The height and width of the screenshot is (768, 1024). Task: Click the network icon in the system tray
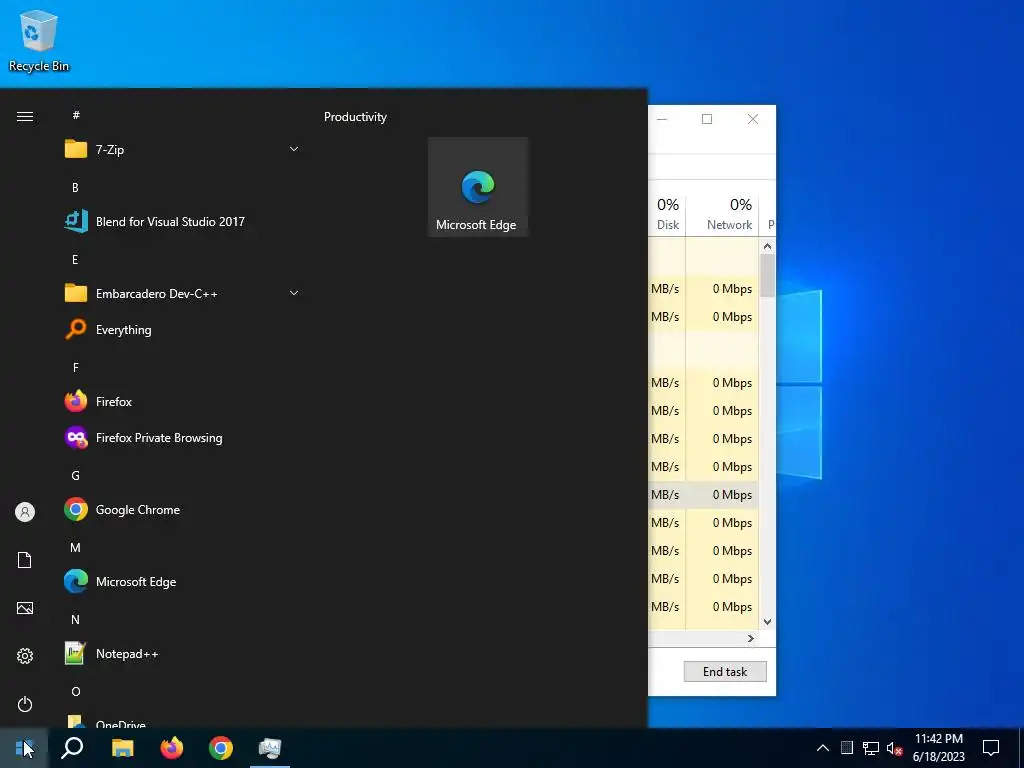871,748
